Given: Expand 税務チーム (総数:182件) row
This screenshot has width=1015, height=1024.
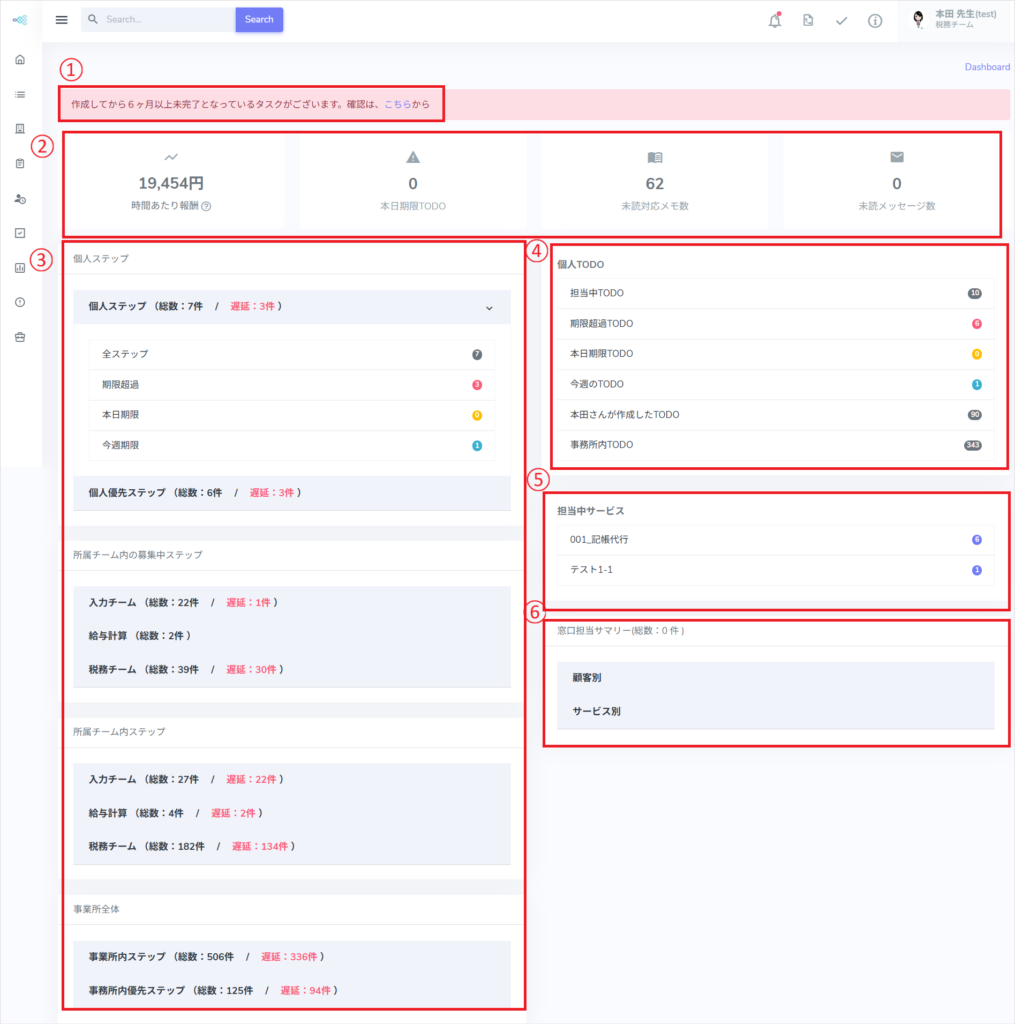Looking at the screenshot, I should [292, 846].
